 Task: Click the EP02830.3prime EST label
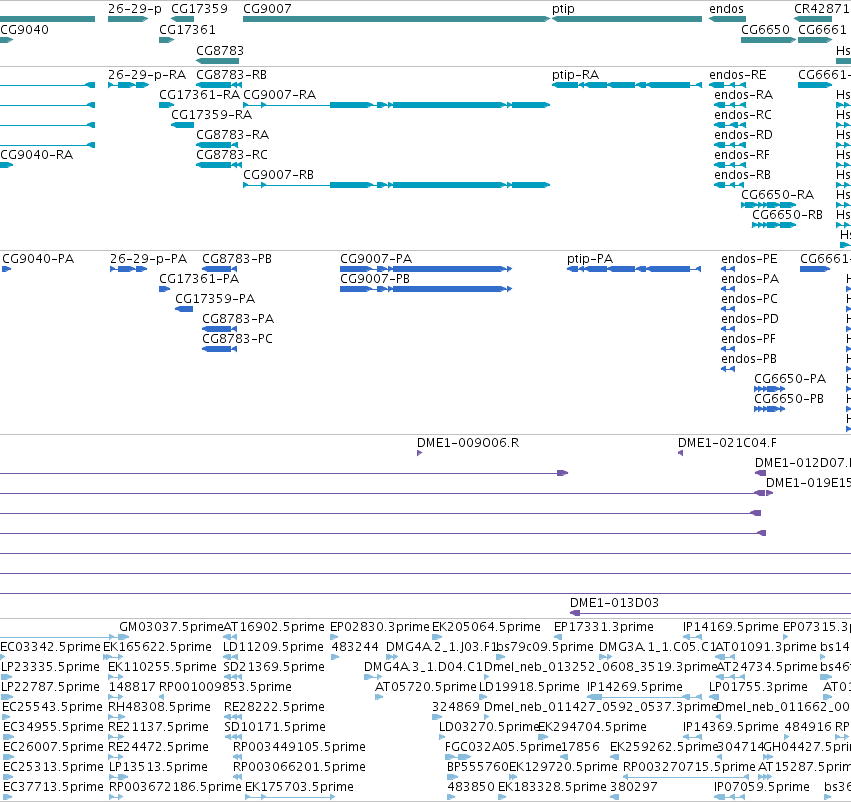[380, 627]
